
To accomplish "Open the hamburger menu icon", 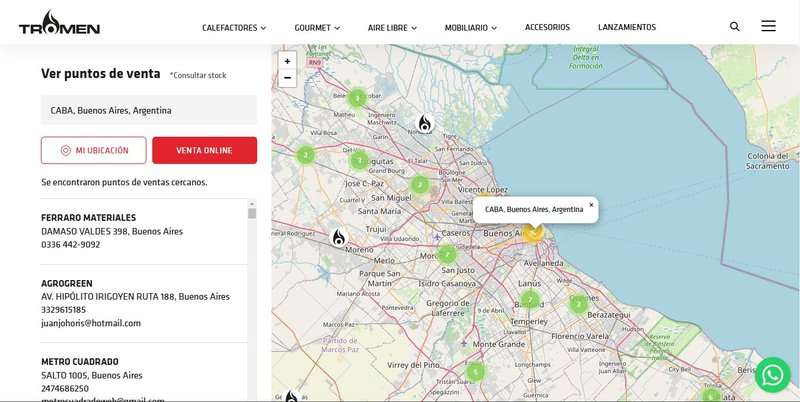I will (768, 26).
